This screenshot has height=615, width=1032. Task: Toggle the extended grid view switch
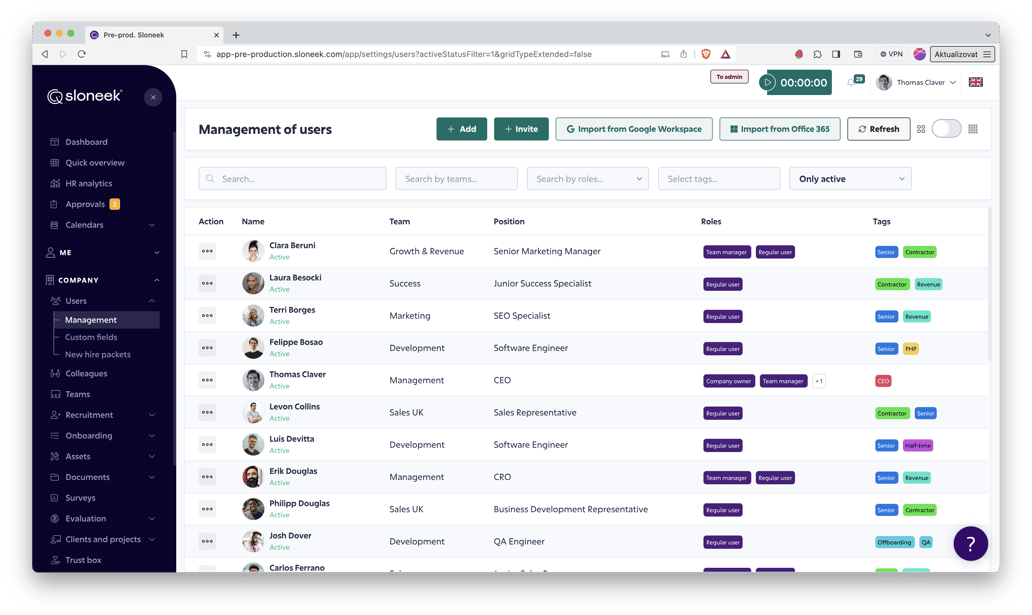point(946,129)
